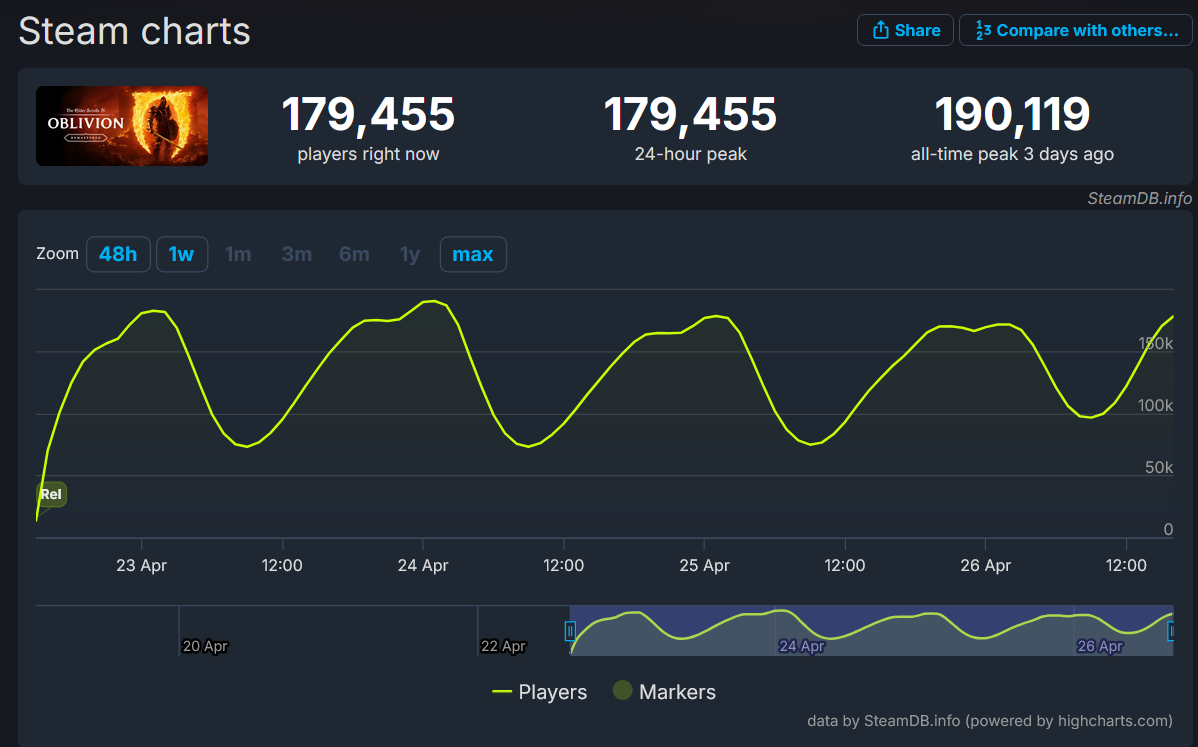
Task: Click the 190,119 all-time peak figure
Action: [1012, 115]
